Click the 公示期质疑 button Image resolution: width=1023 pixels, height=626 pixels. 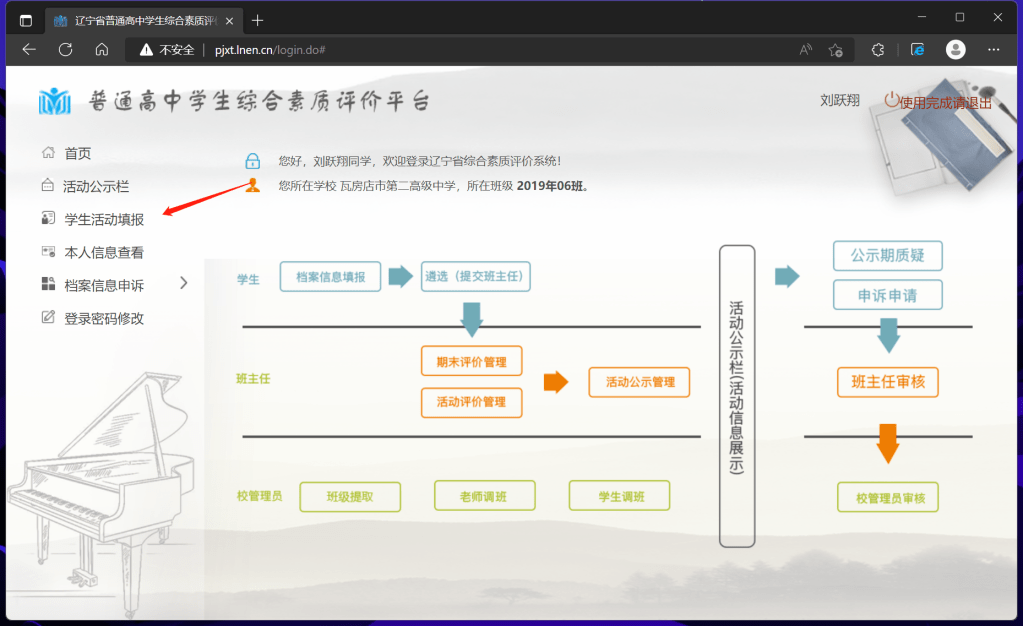pyautogui.click(x=887, y=256)
